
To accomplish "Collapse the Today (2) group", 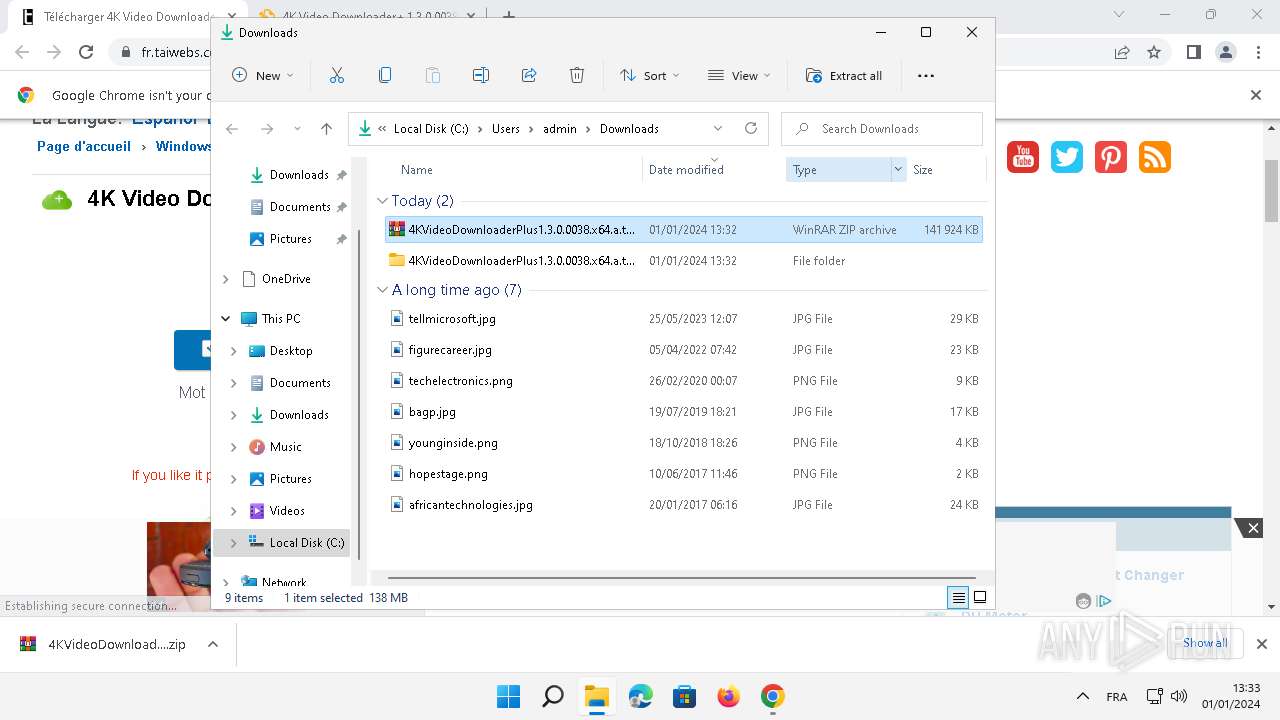I will 382,201.
